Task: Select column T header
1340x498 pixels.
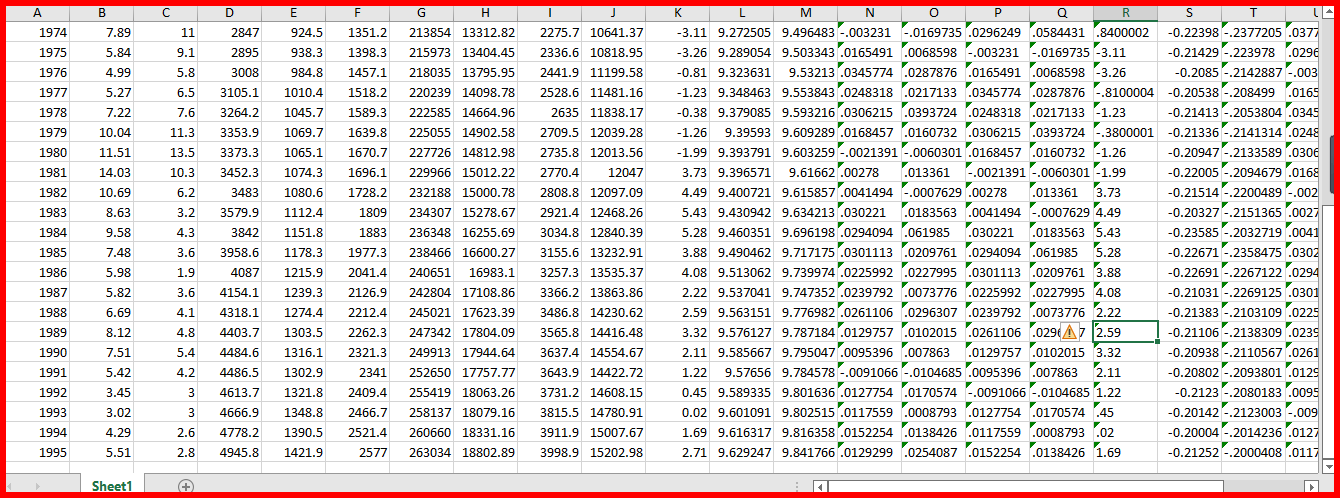Action: click(x=1253, y=13)
